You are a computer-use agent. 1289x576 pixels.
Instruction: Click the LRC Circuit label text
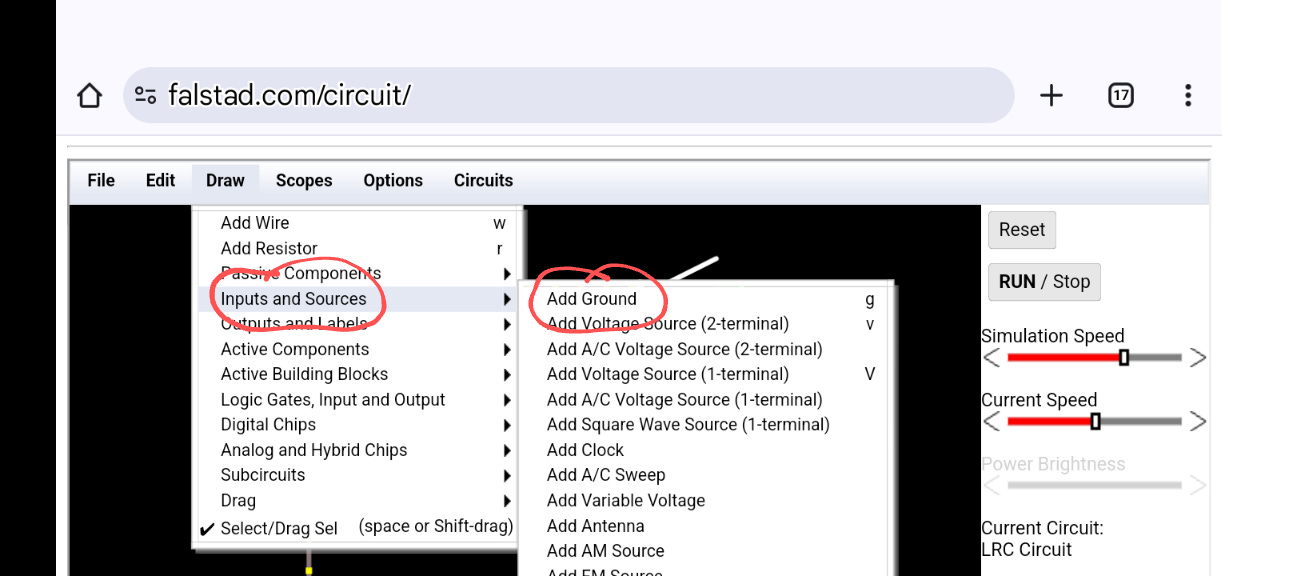coord(1026,550)
